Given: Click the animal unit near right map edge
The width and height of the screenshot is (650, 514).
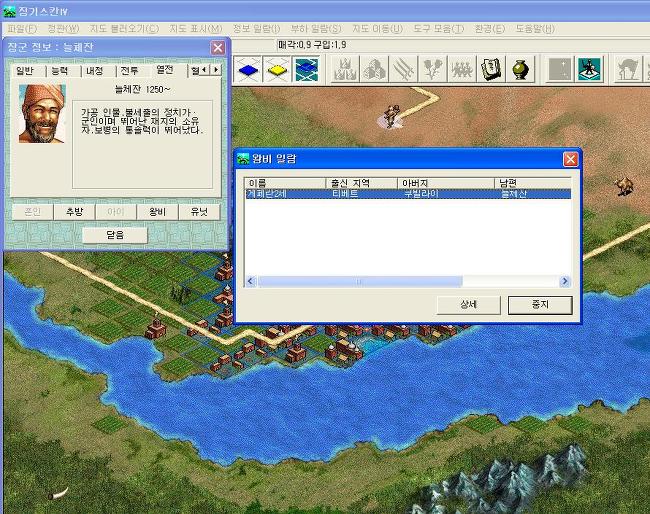Looking at the screenshot, I should point(624,186).
